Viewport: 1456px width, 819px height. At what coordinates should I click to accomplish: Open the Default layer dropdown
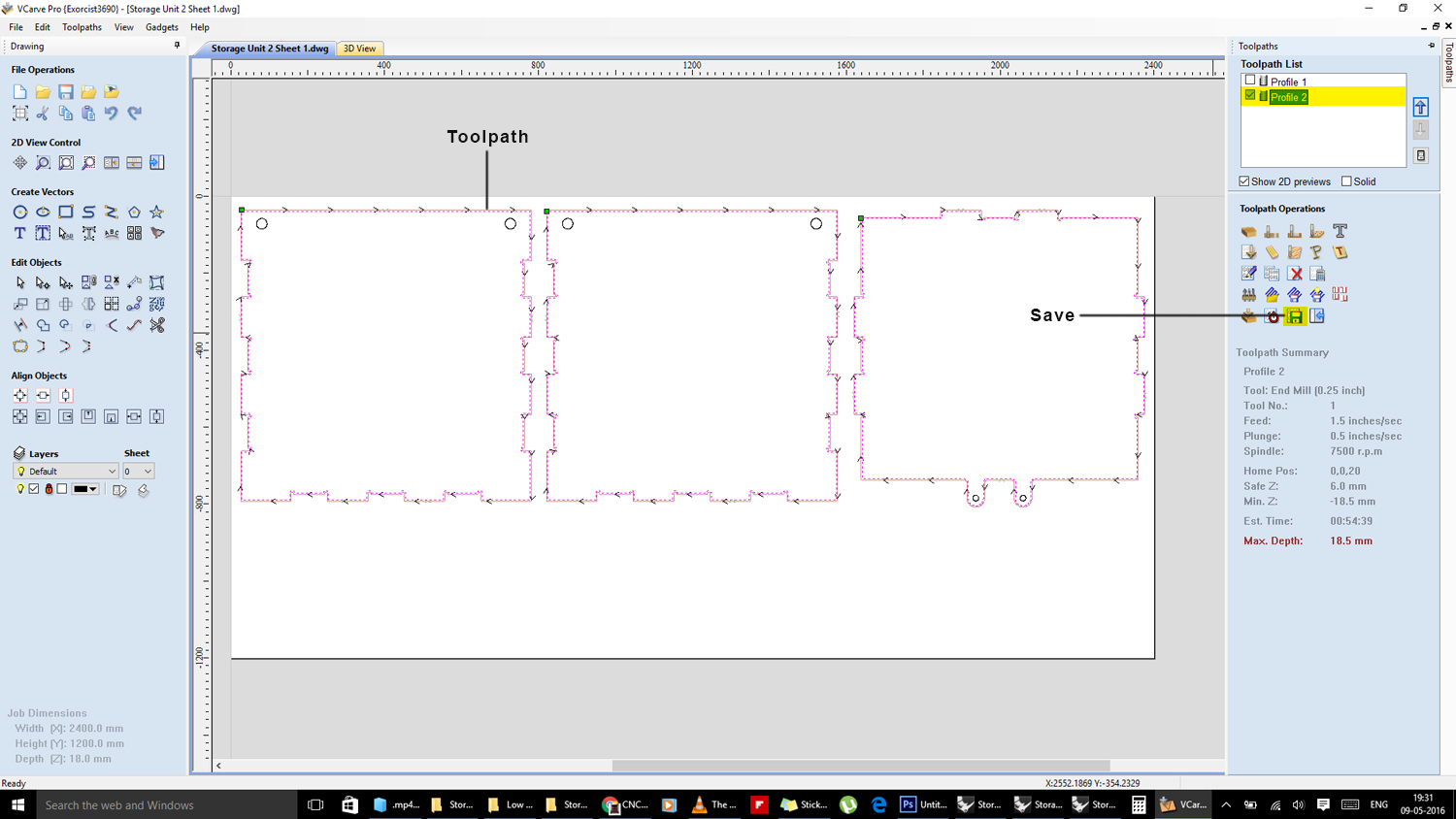[66, 472]
